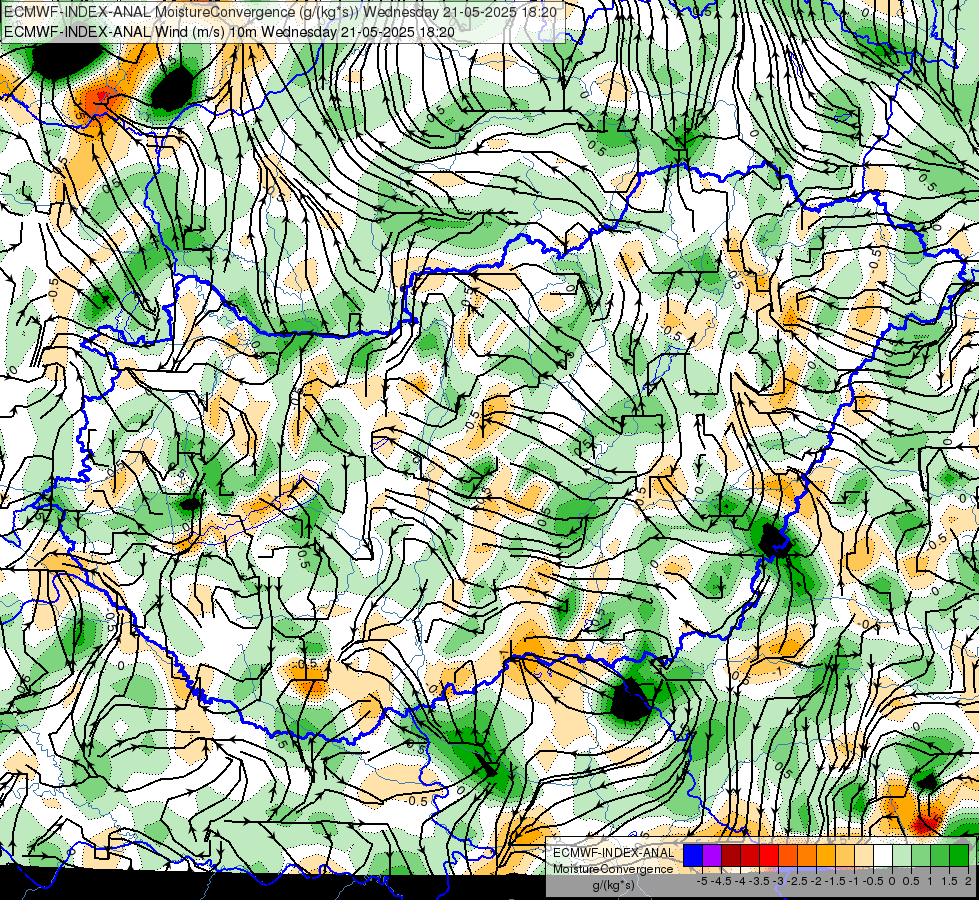
Task: Click the 1 tick label in legend
Action: pos(930,881)
